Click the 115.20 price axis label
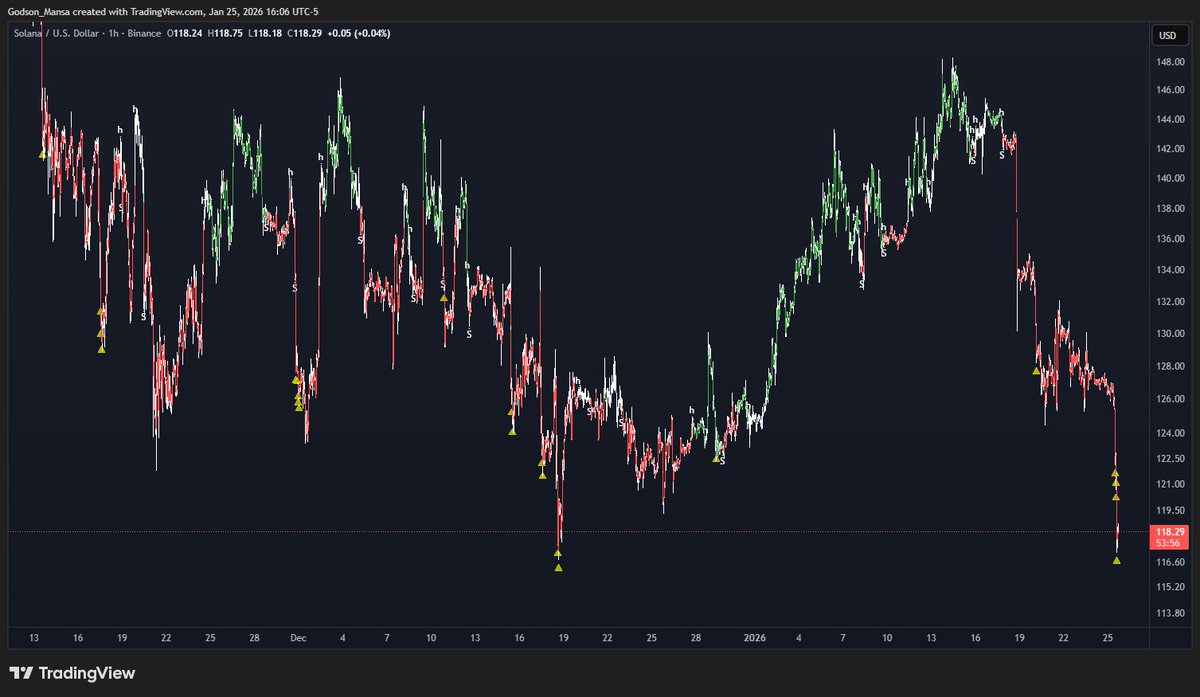 [1170, 587]
